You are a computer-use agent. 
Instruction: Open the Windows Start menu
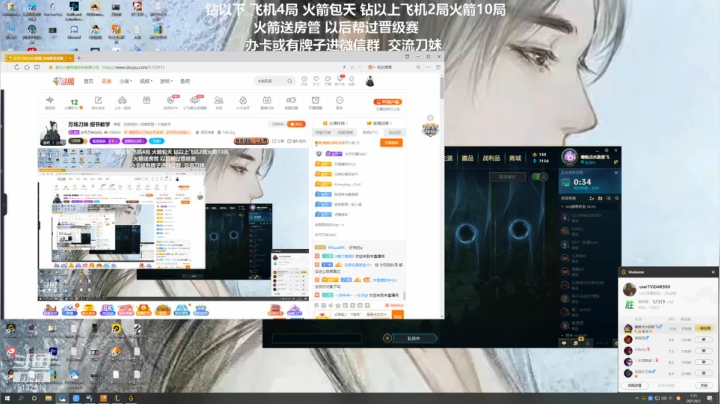(x=7, y=398)
